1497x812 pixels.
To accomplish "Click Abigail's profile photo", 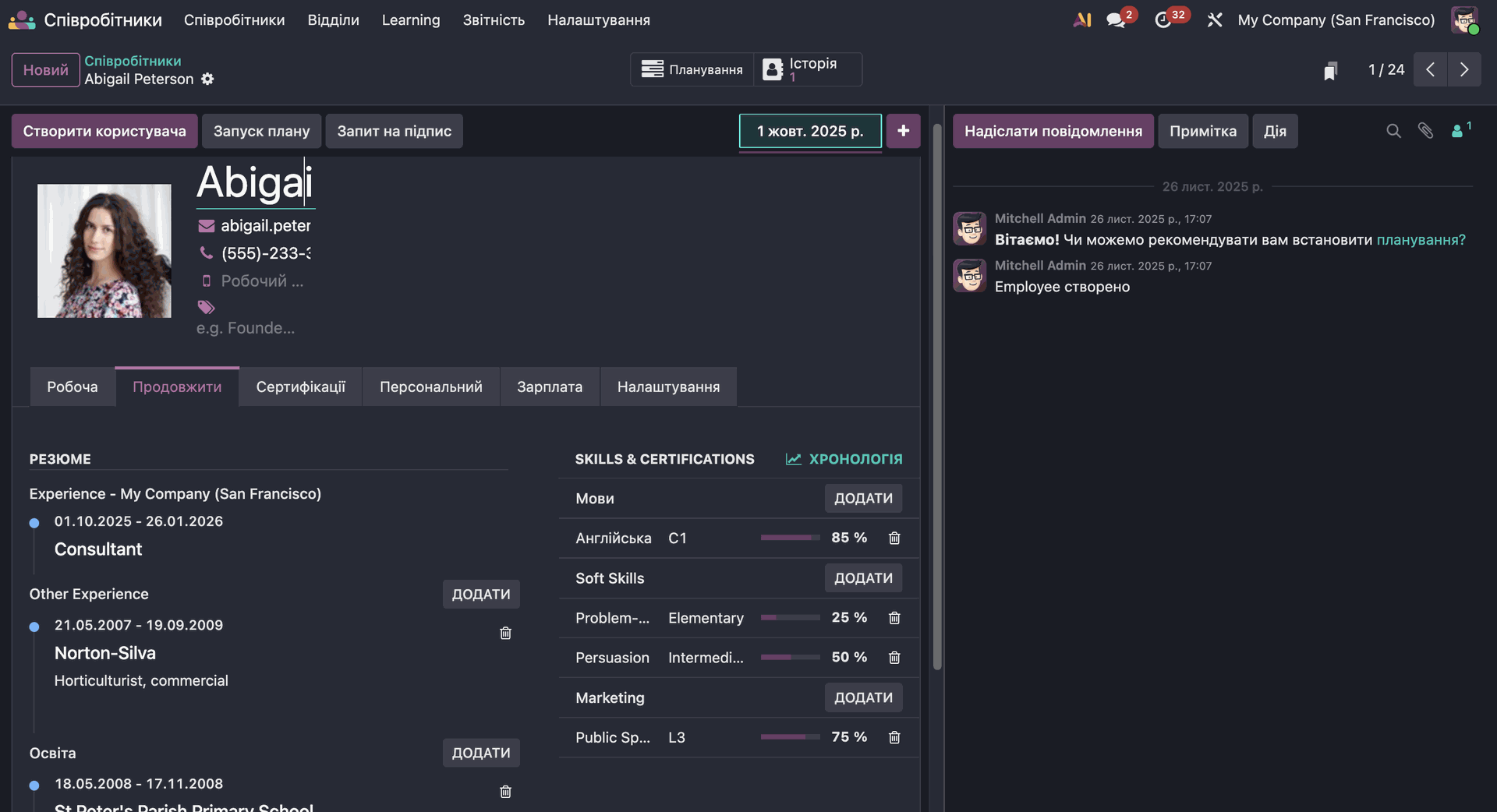I will click(104, 251).
